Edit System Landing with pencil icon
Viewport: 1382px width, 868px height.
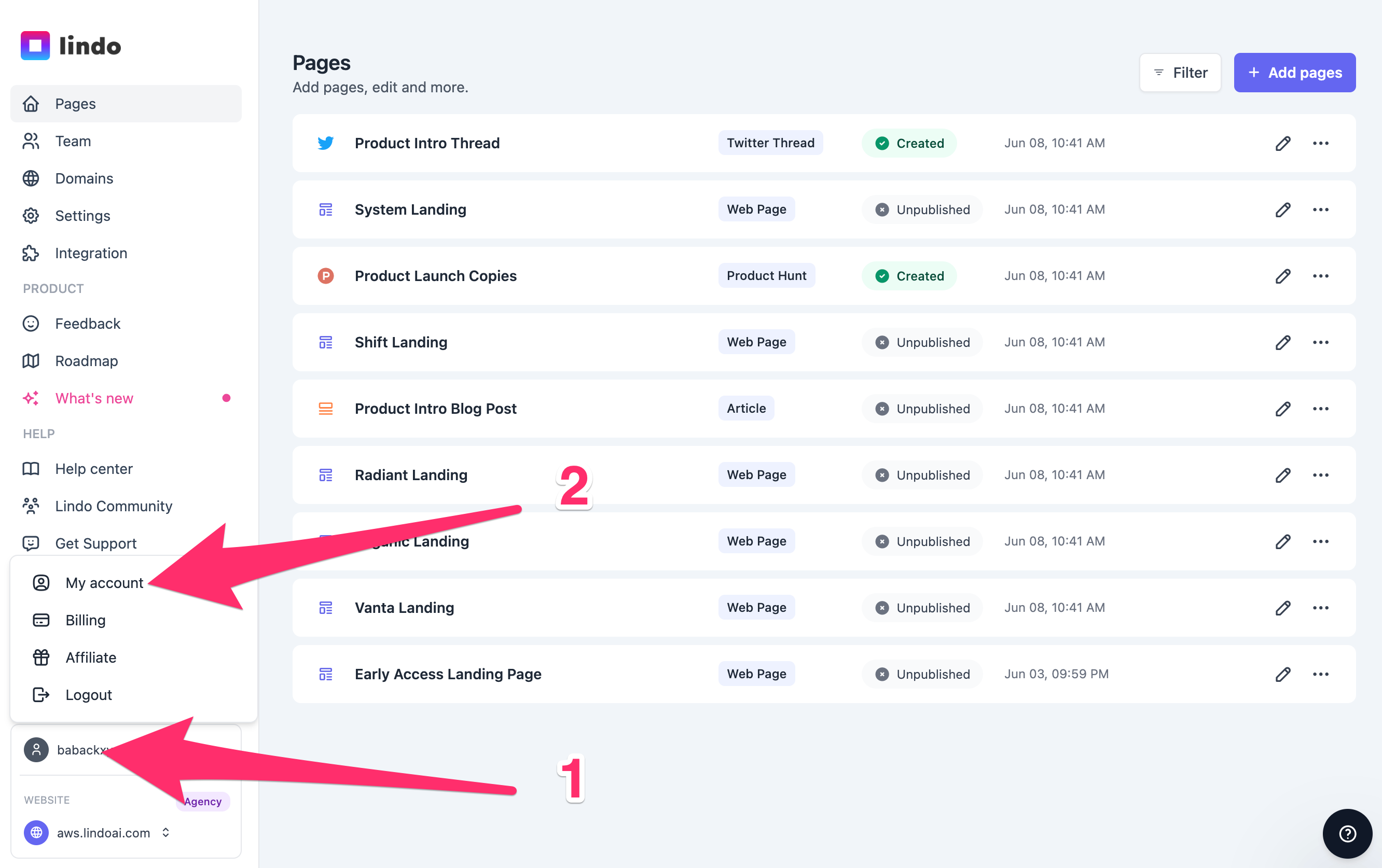coord(1283,210)
